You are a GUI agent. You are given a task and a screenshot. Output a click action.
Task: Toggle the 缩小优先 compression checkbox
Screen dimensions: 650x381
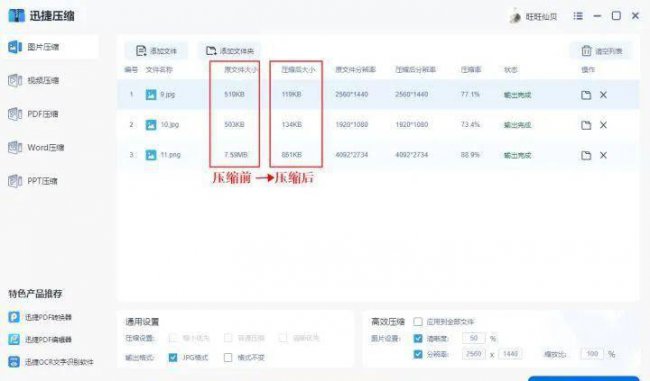click(x=173, y=338)
